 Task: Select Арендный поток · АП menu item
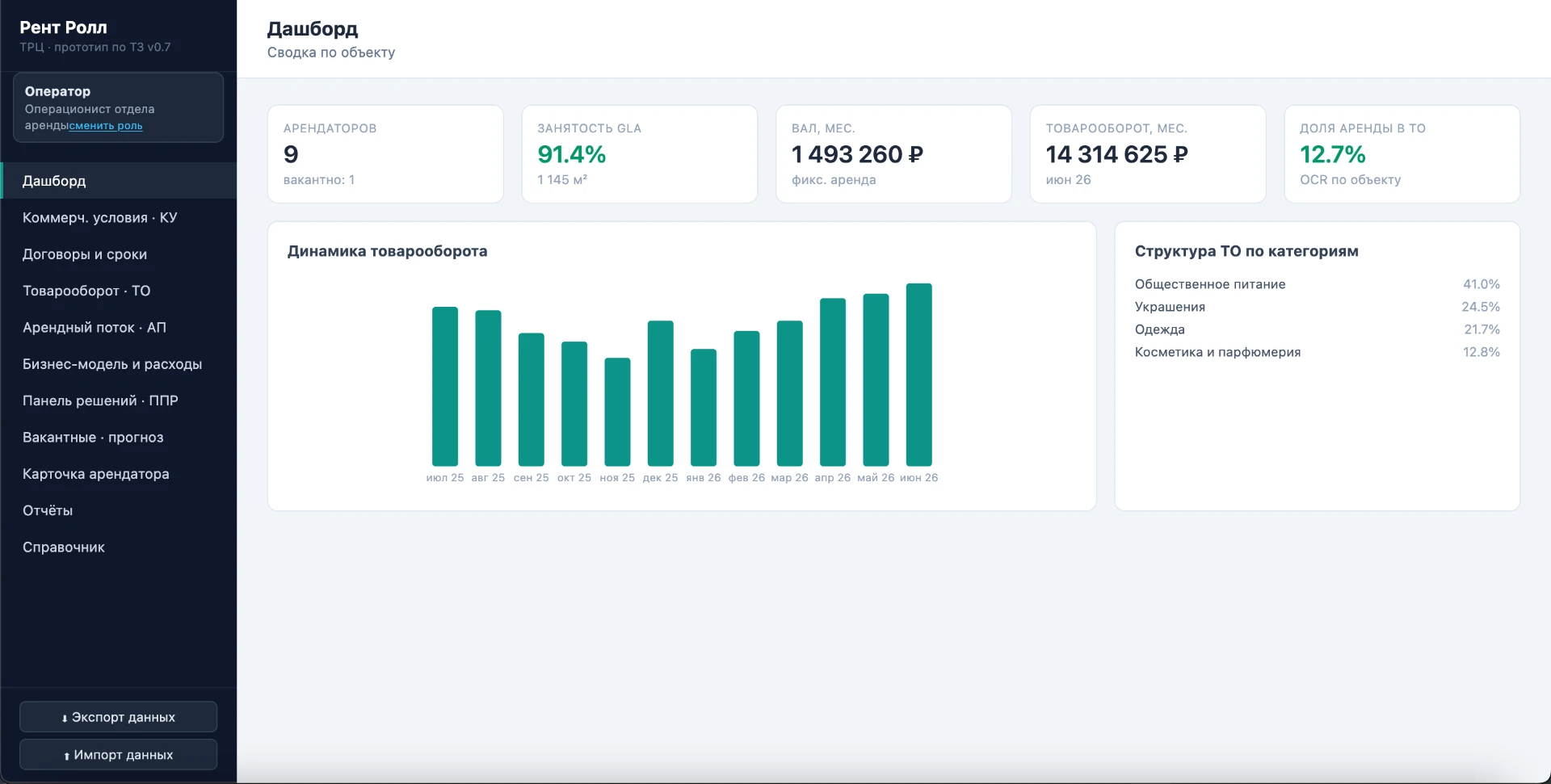[x=119, y=328]
